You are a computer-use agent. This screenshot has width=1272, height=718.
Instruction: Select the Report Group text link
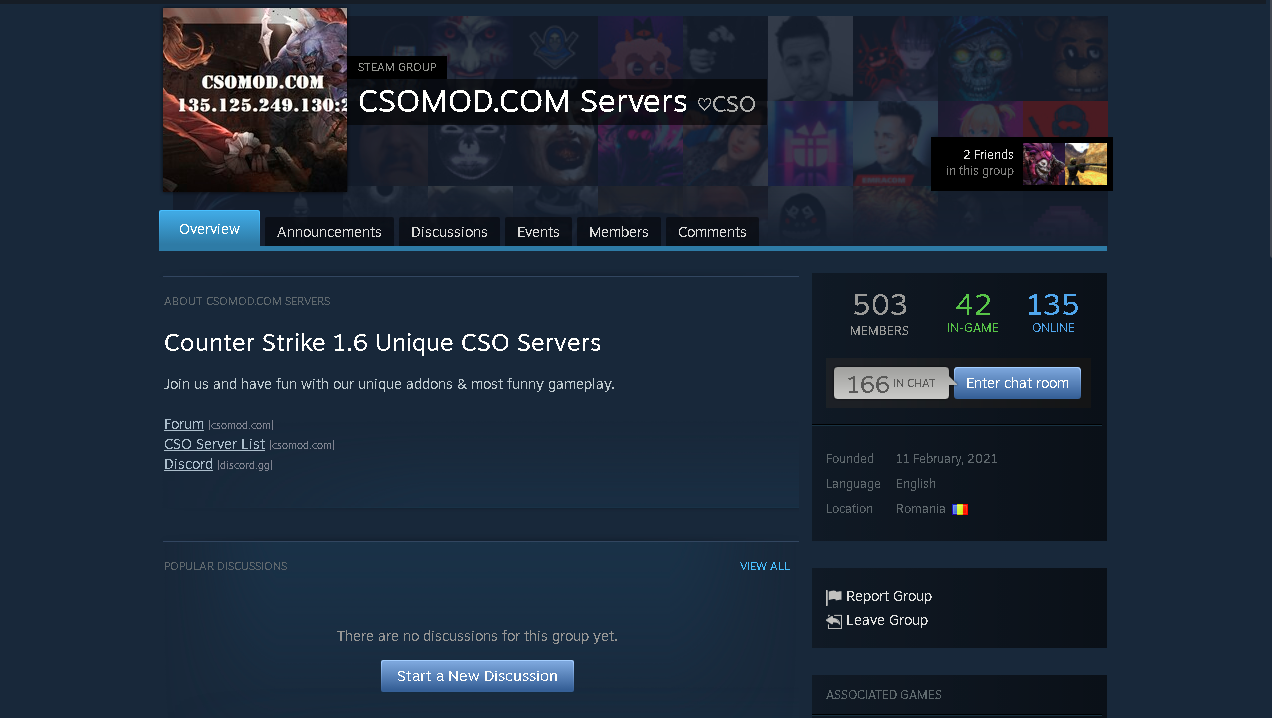pos(889,596)
